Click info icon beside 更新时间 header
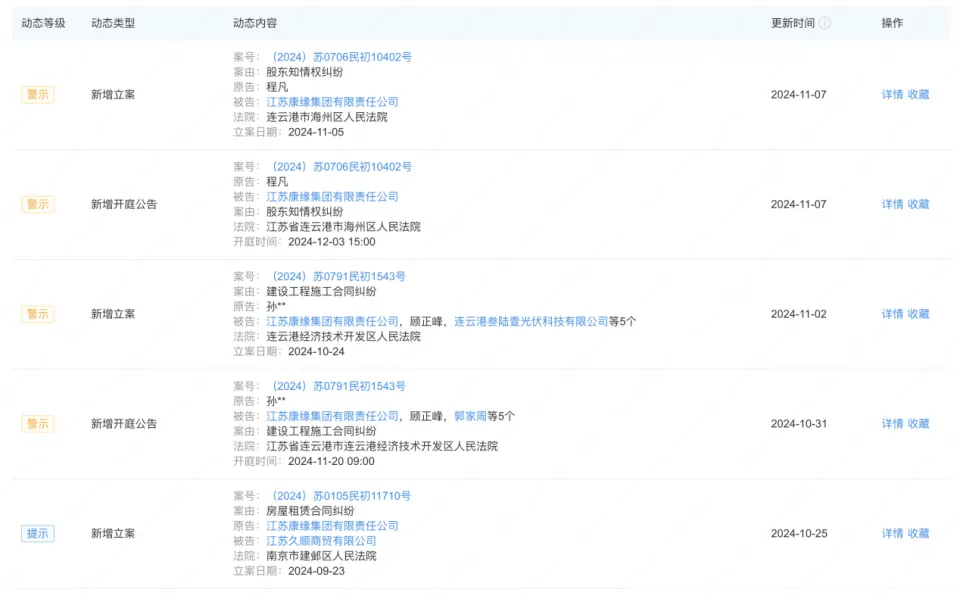This screenshot has width=960, height=596. (825, 23)
